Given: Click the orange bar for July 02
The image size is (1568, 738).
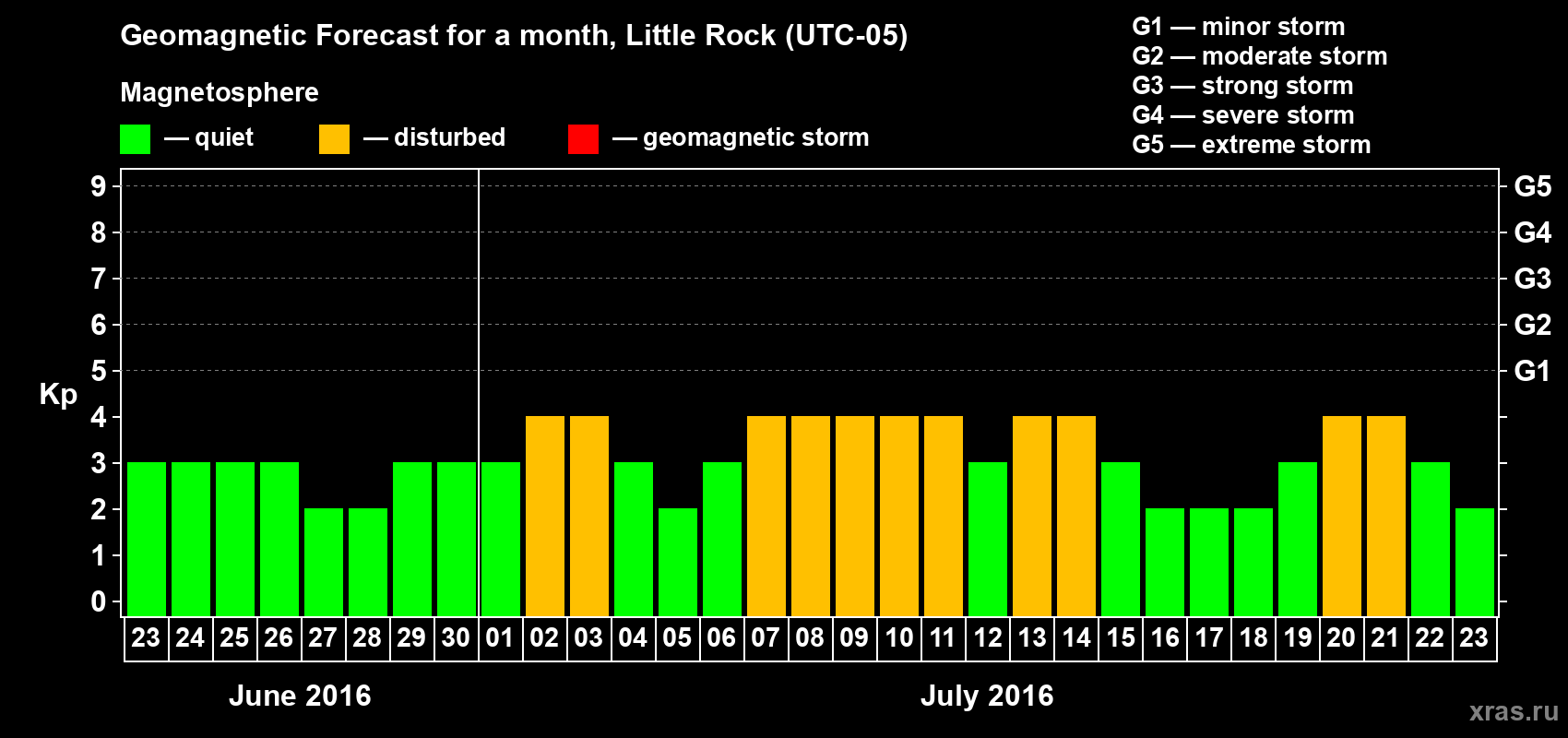Looking at the screenshot, I should (x=545, y=516).
